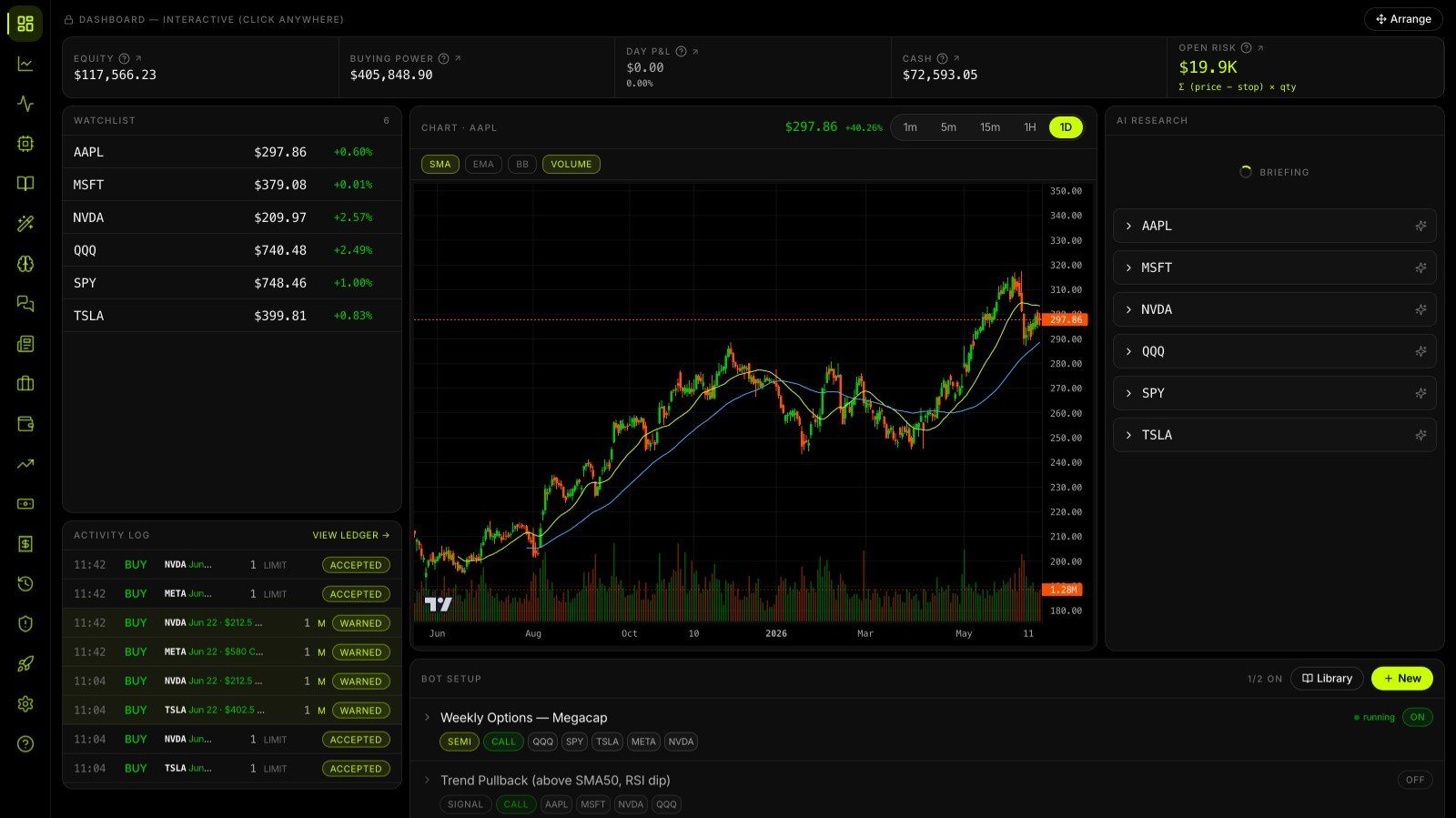This screenshot has width=1456, height=818.
Task: Select the 1m chart timeframe
Action: tap(910, 127)
